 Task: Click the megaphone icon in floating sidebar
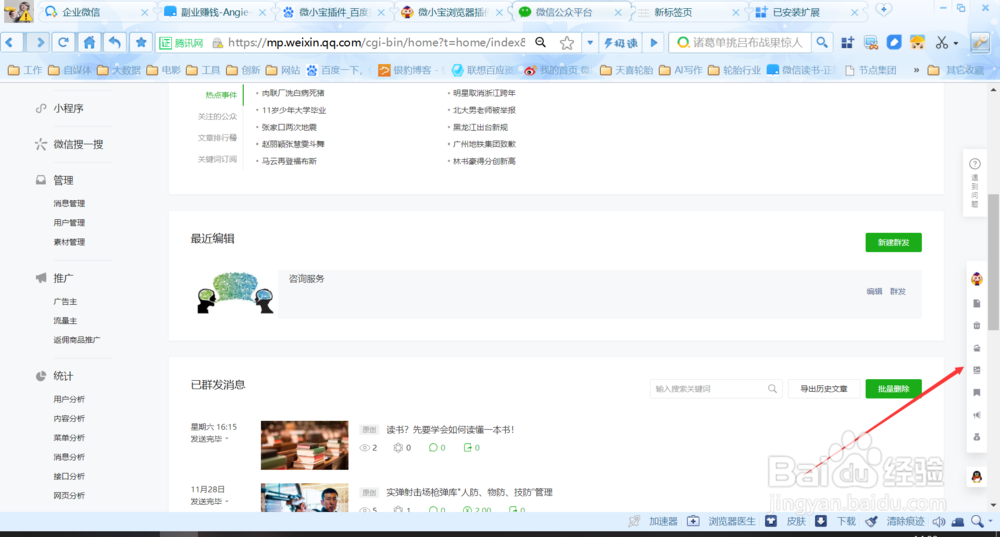pos(976,415)
